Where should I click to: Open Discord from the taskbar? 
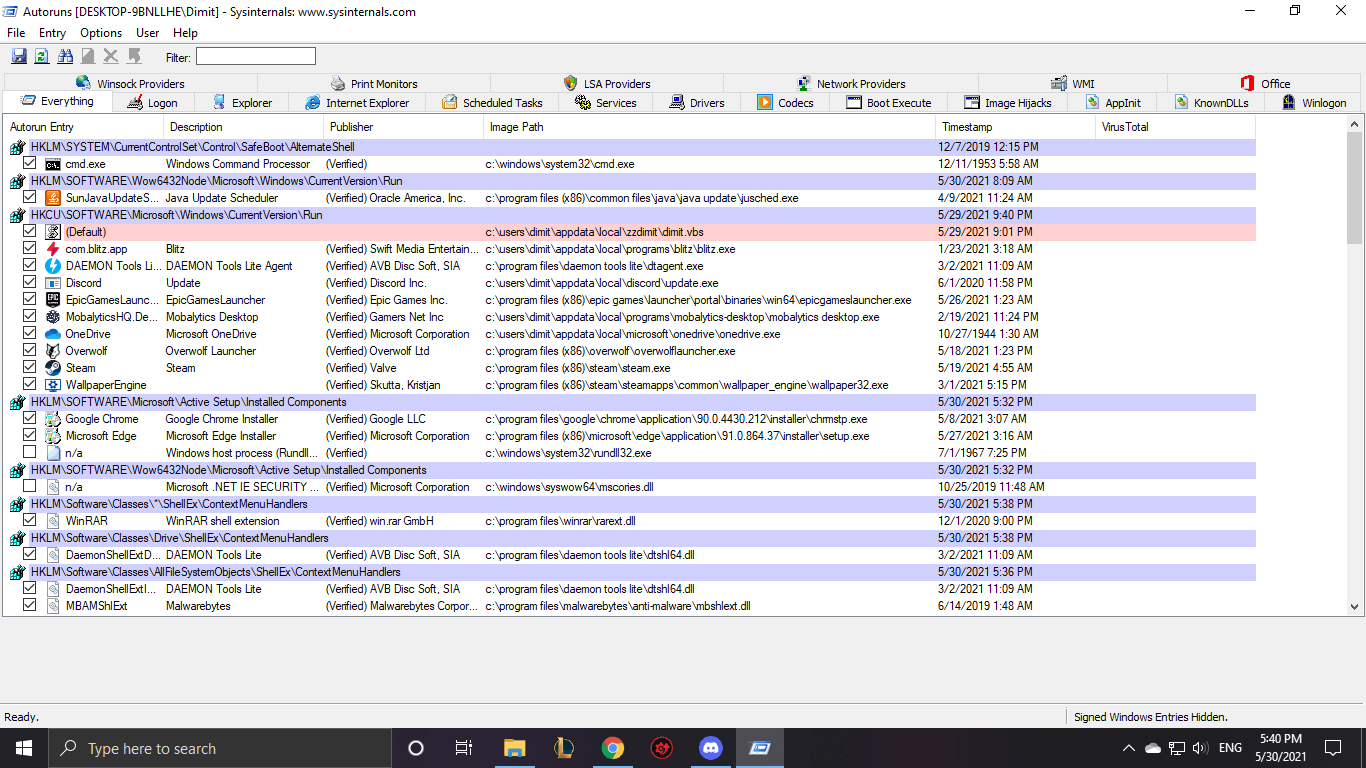pos(711,748)
